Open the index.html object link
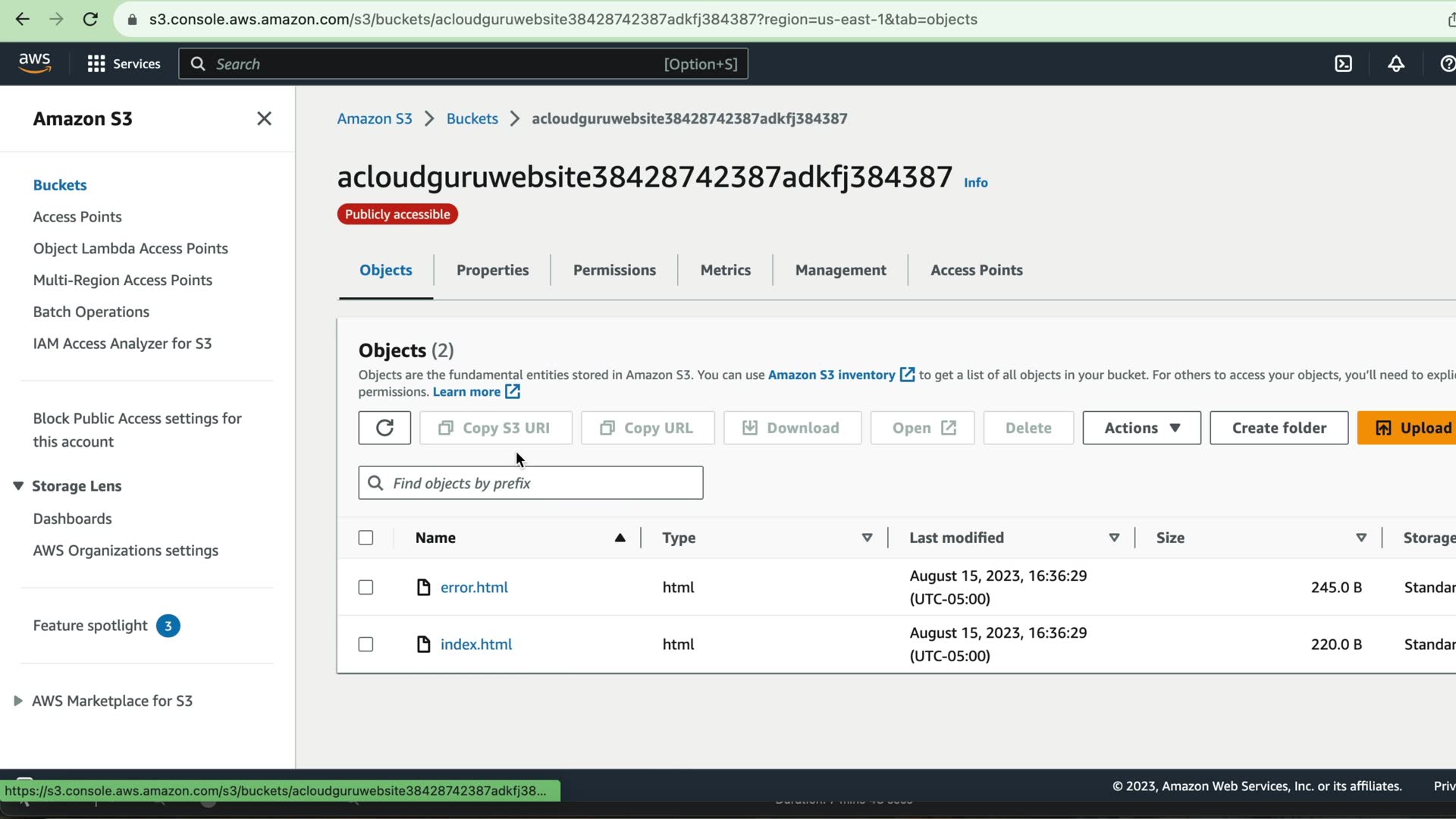1456x819 pixels. (x=475, y=645)
